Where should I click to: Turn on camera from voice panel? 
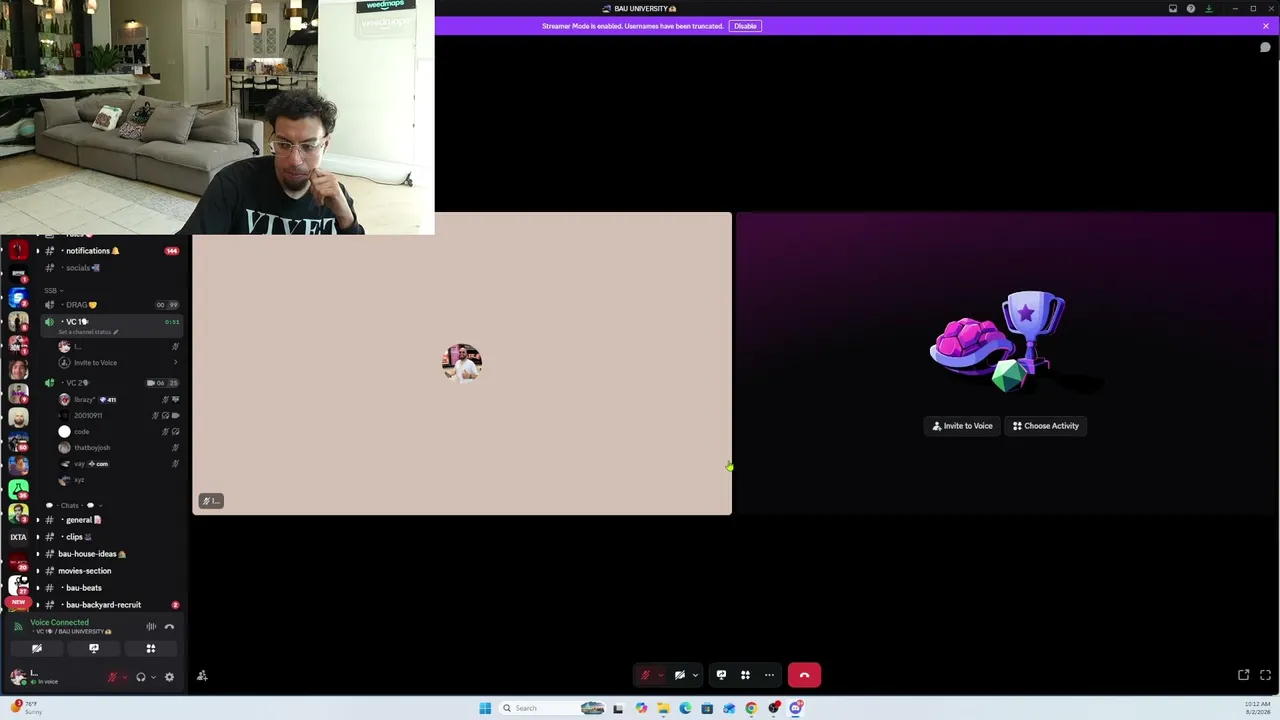37,648
